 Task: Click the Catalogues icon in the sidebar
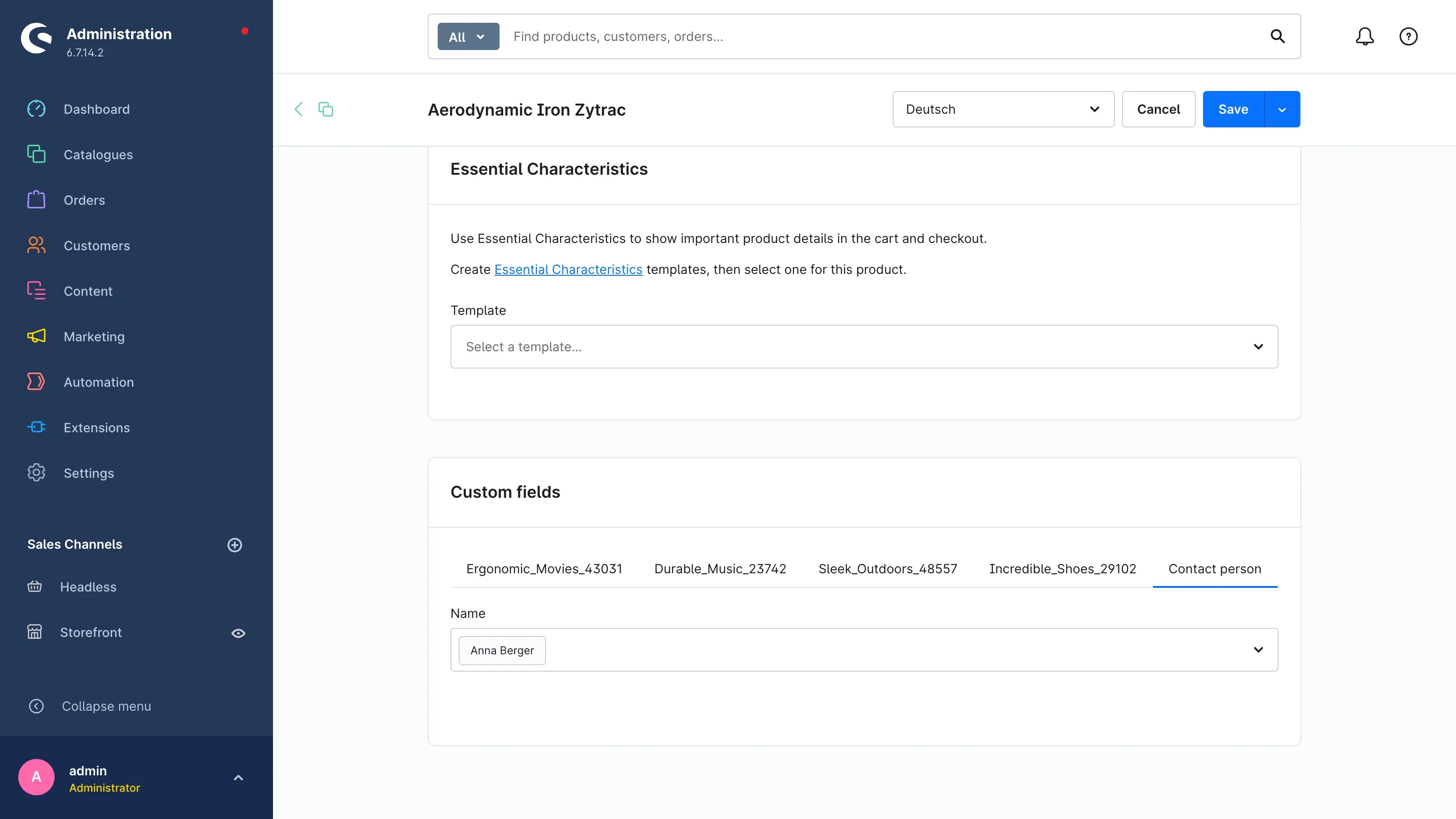tap(36, 154)
